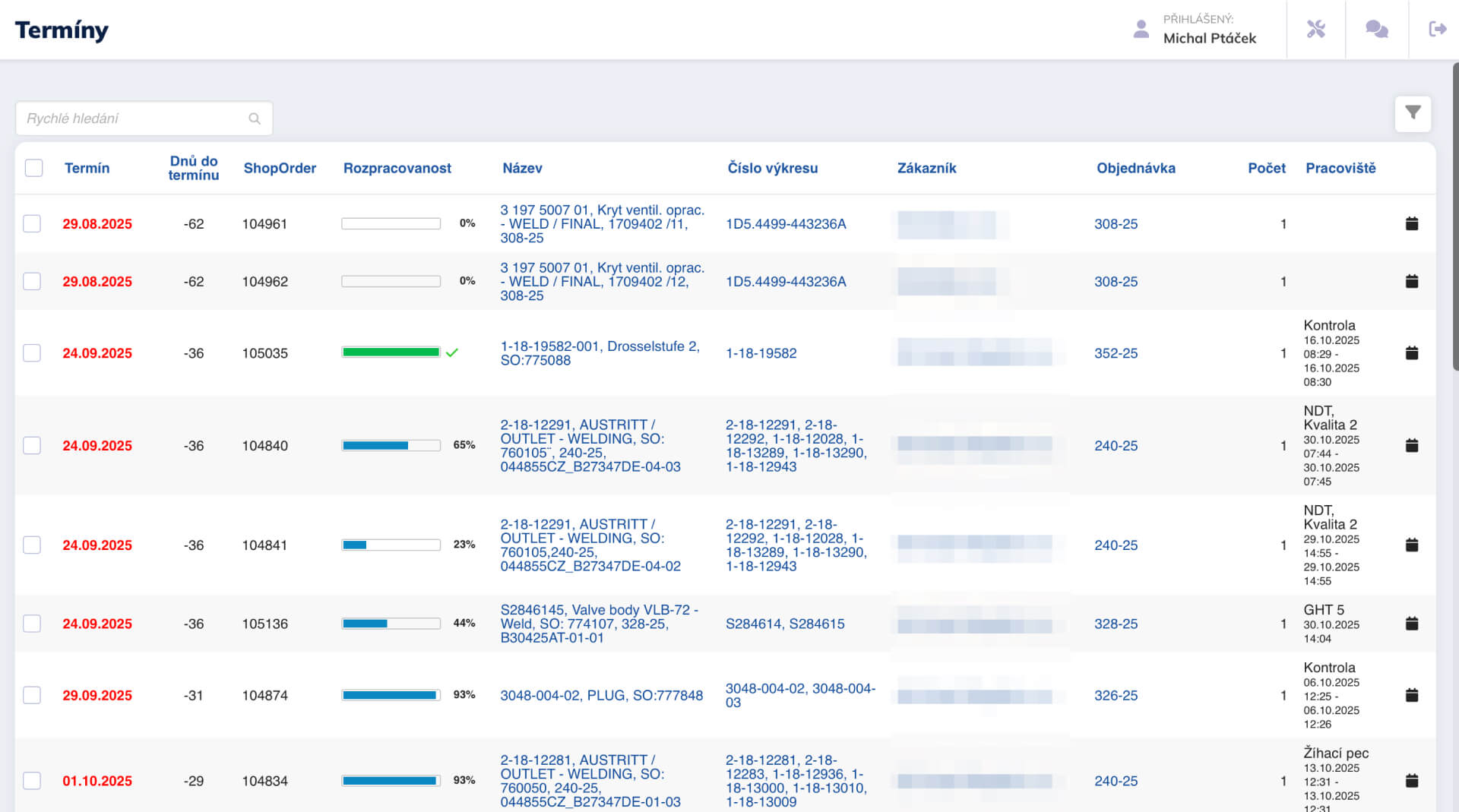
Task: Click Kontrola workplace for ShopOrder 104874
Action: pos(1332,695)
